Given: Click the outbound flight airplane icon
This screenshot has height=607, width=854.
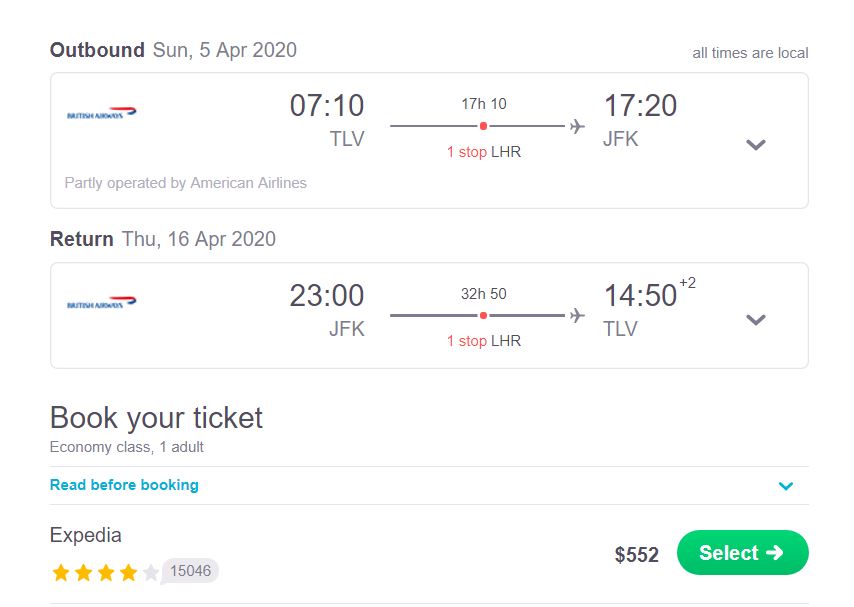Looking at the screenshot, I should [x=577, y=126].
